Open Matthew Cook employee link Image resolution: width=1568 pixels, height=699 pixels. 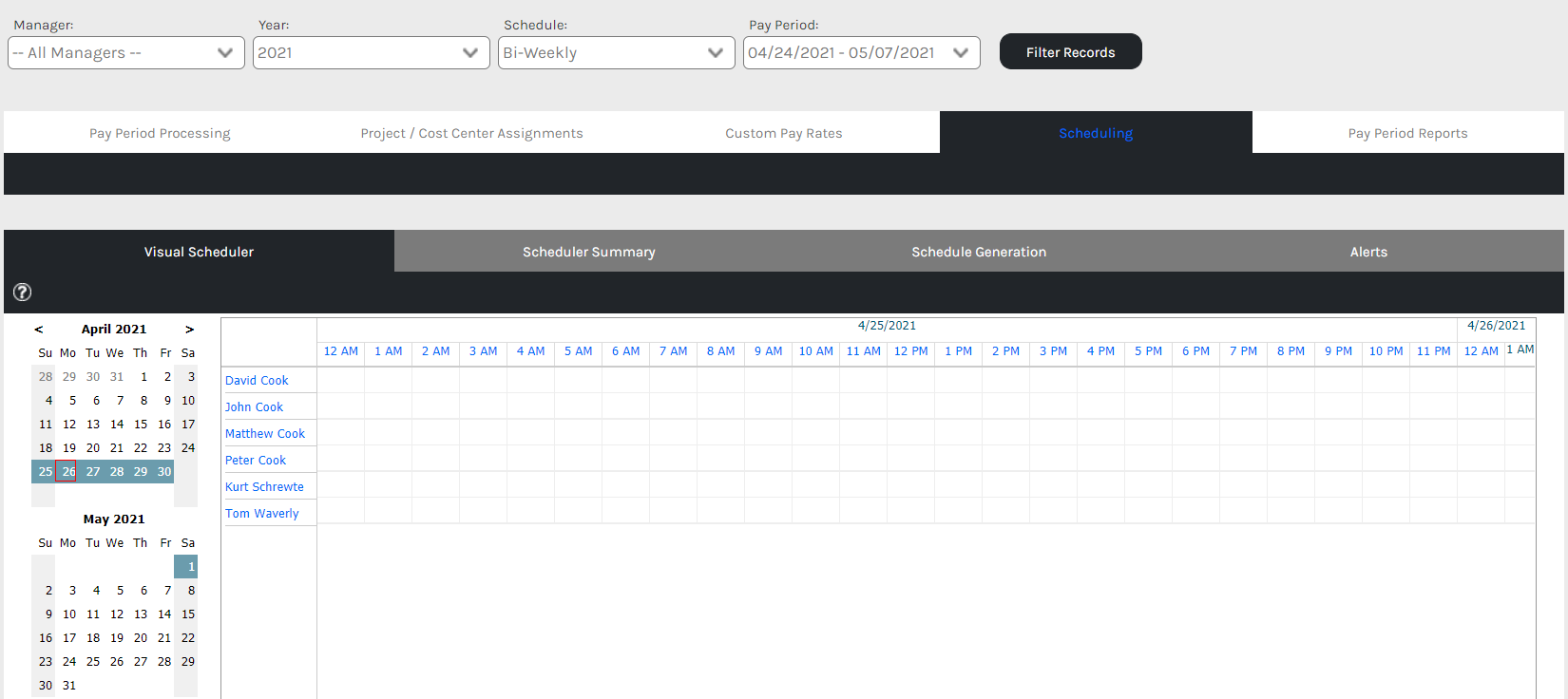pyautogui.click(x=265, y=433)
